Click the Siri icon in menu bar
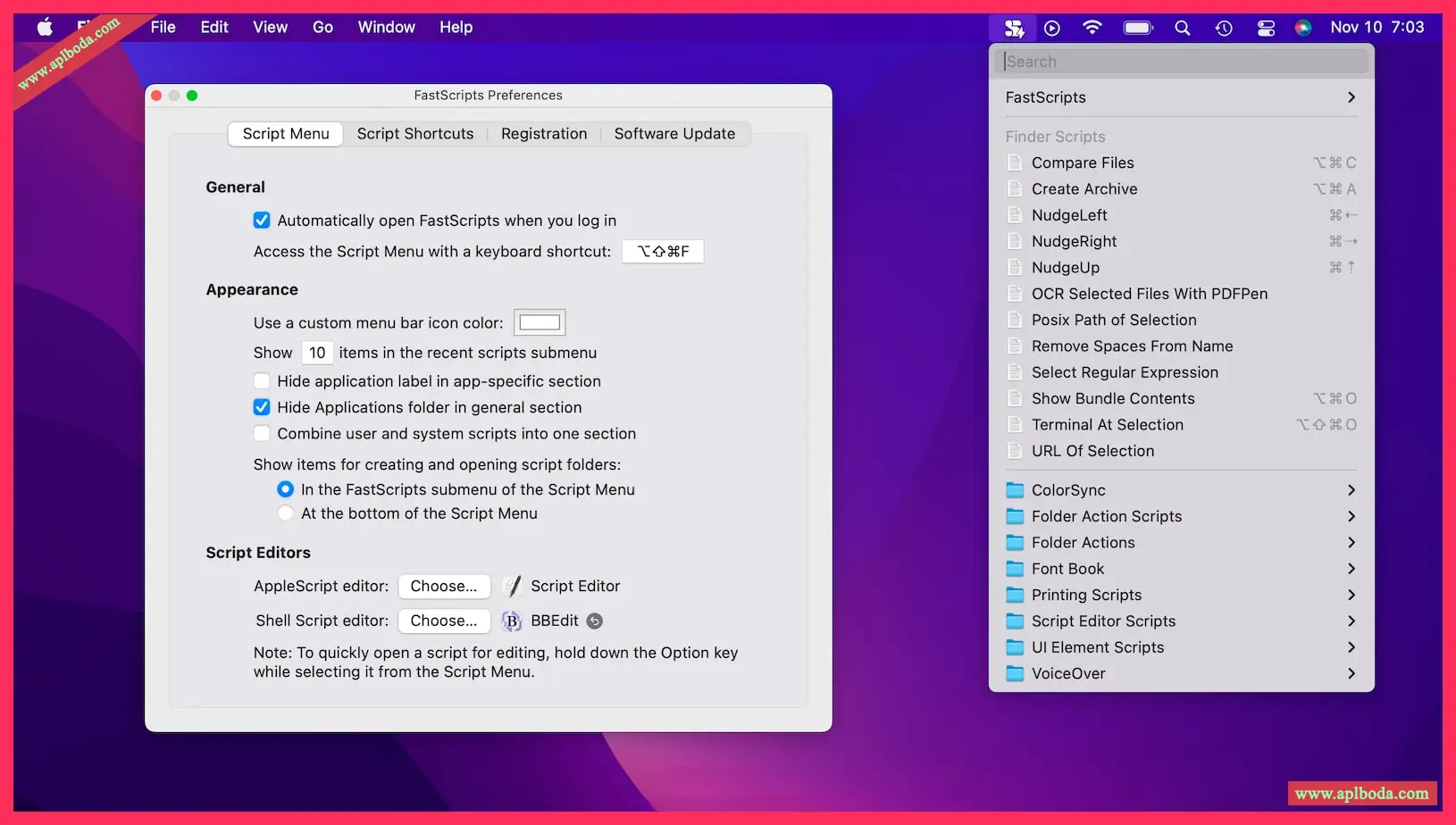Viewport: 1456px width, 825px height. (1303, 28)
